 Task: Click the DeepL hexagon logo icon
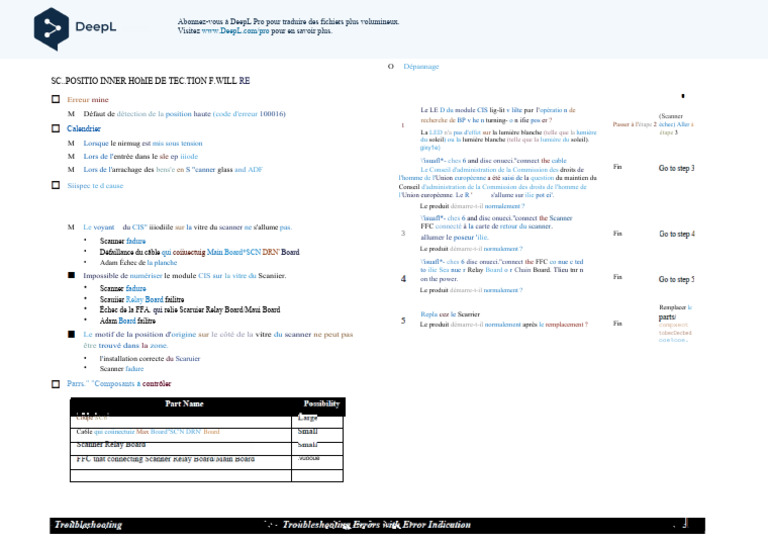(x=51, y=28)
